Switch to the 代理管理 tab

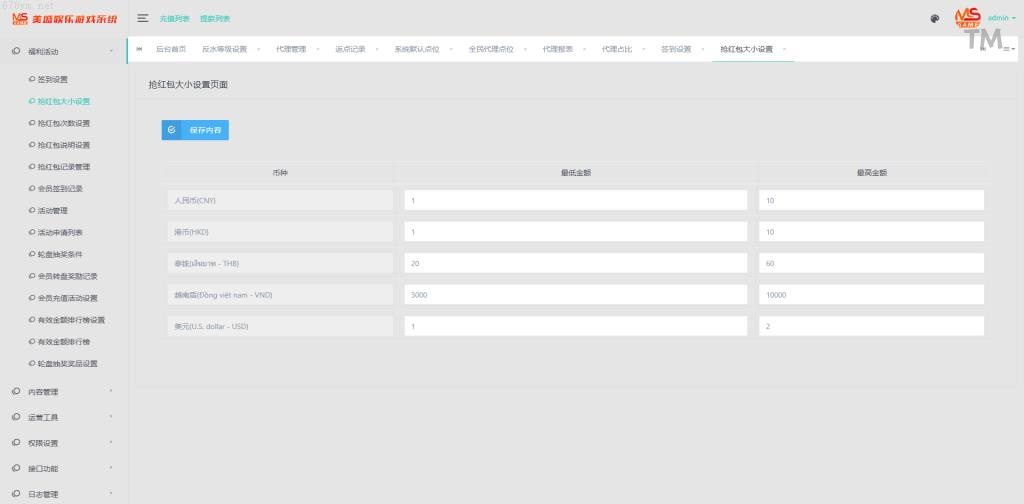pyautogui.click(x=292, y=49)
